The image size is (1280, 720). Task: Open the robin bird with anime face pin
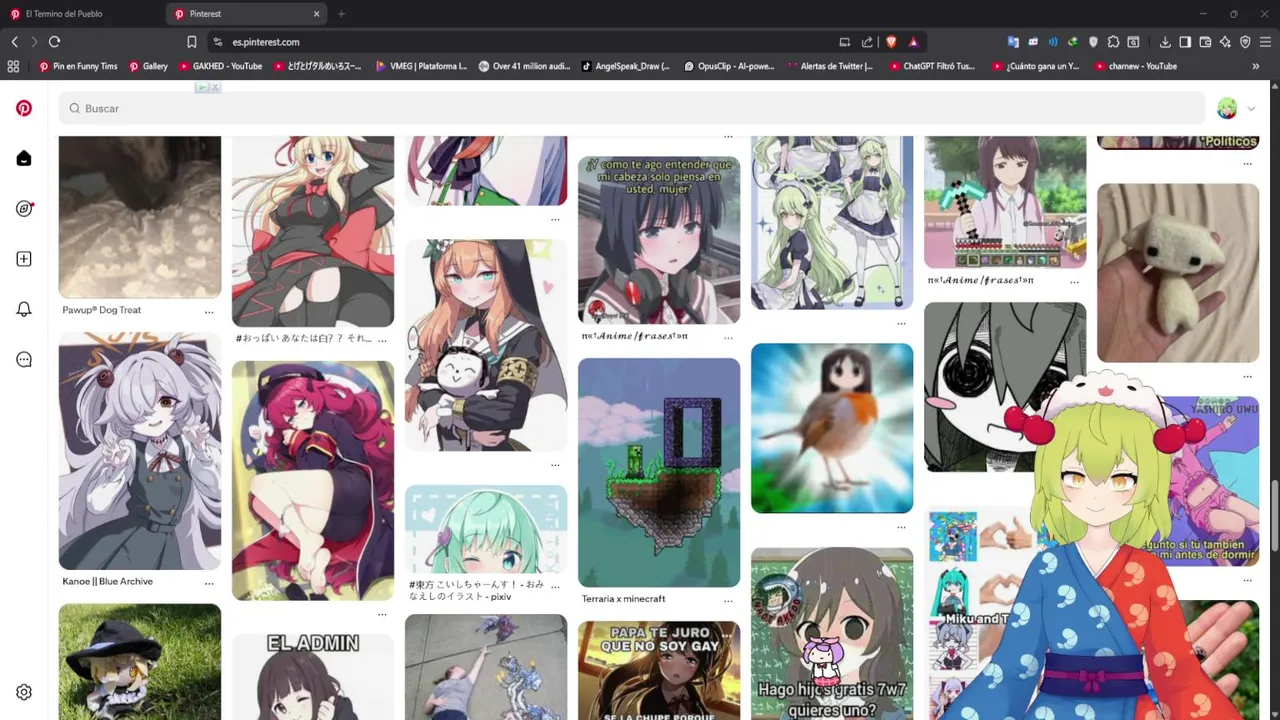tap(832, 428)
